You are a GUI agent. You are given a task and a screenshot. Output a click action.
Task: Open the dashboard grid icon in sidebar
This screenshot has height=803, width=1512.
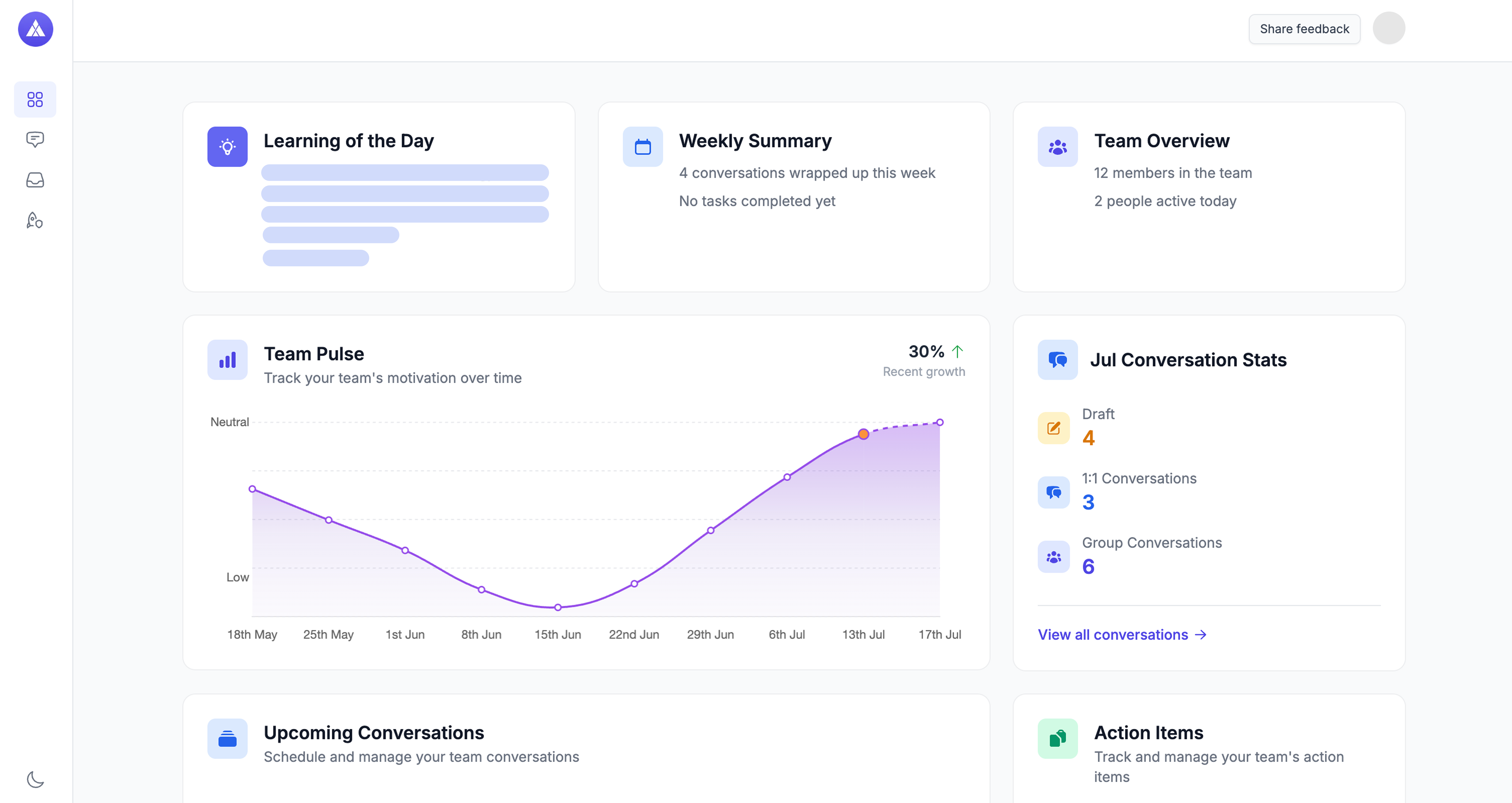pyautogui.click(x=35, y=99)
